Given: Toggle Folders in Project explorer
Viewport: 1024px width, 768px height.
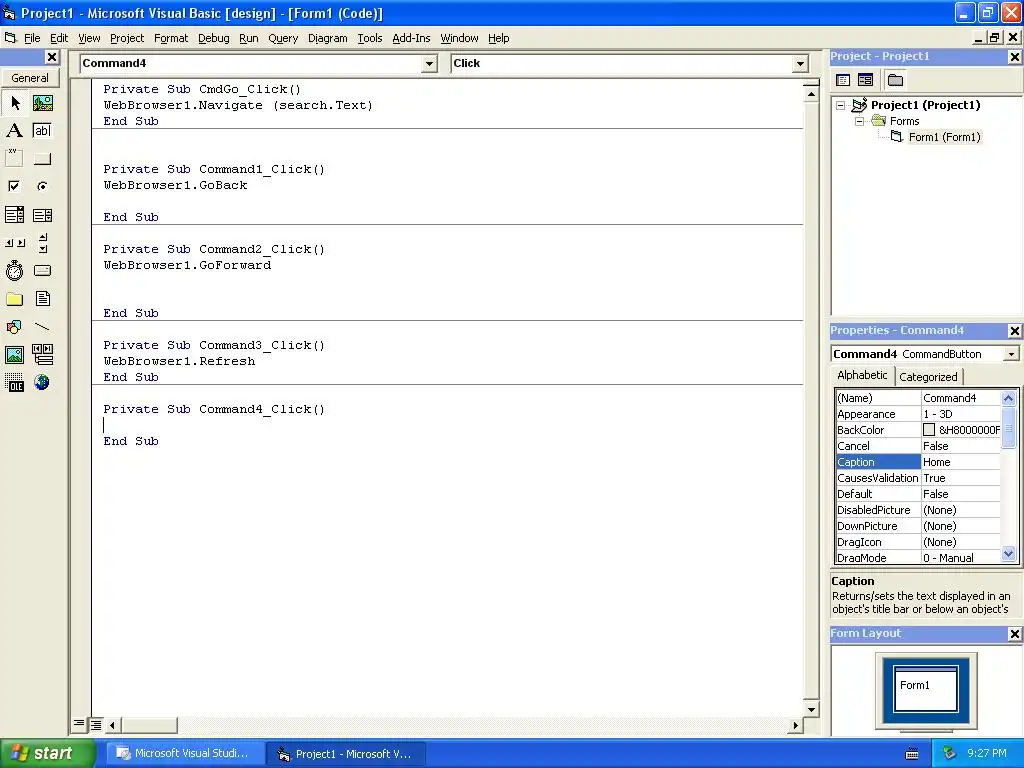Looking at the screenshot, I should click(895, 80).
